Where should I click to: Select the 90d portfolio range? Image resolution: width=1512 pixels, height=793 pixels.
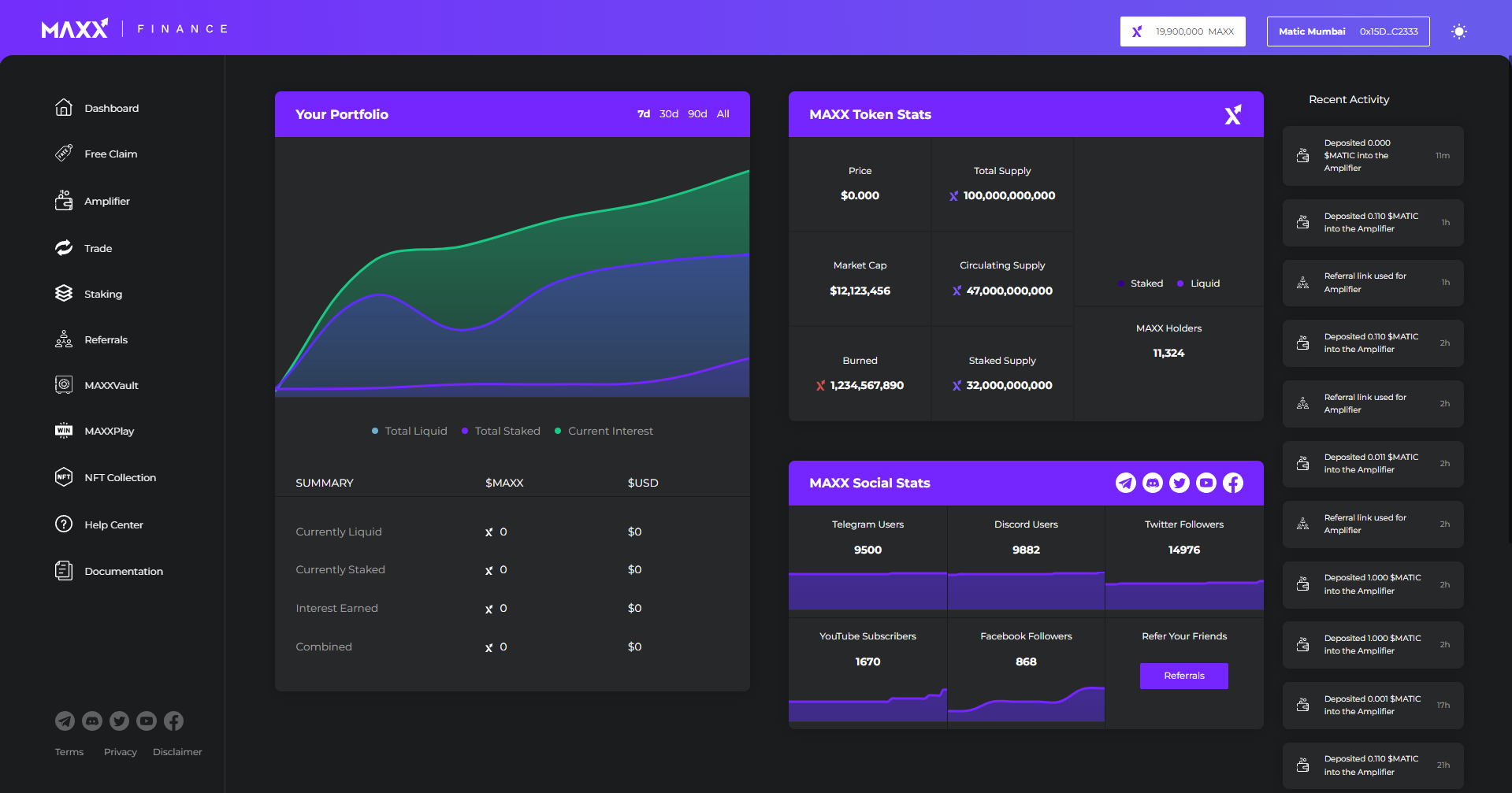[x=697, y=114]
